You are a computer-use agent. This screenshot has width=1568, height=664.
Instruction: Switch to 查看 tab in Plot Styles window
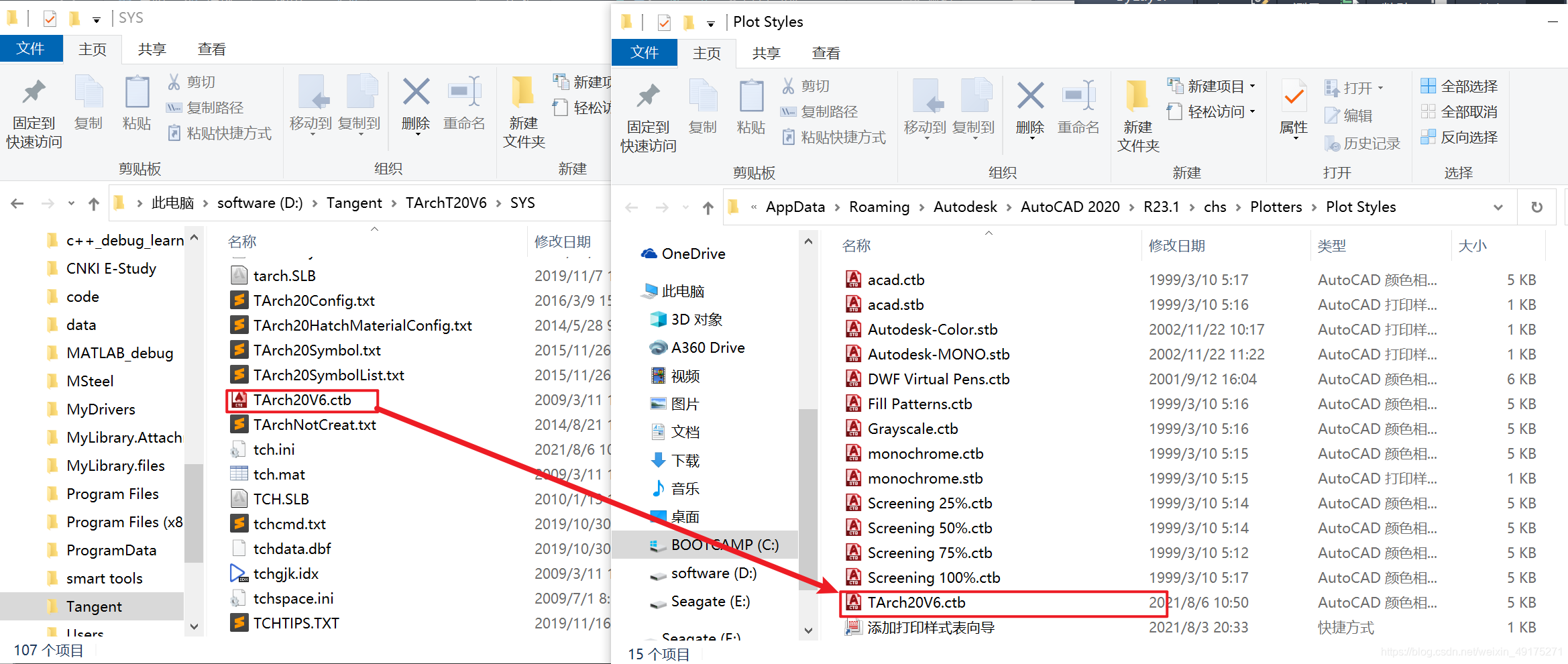click(x=826, y=53)
